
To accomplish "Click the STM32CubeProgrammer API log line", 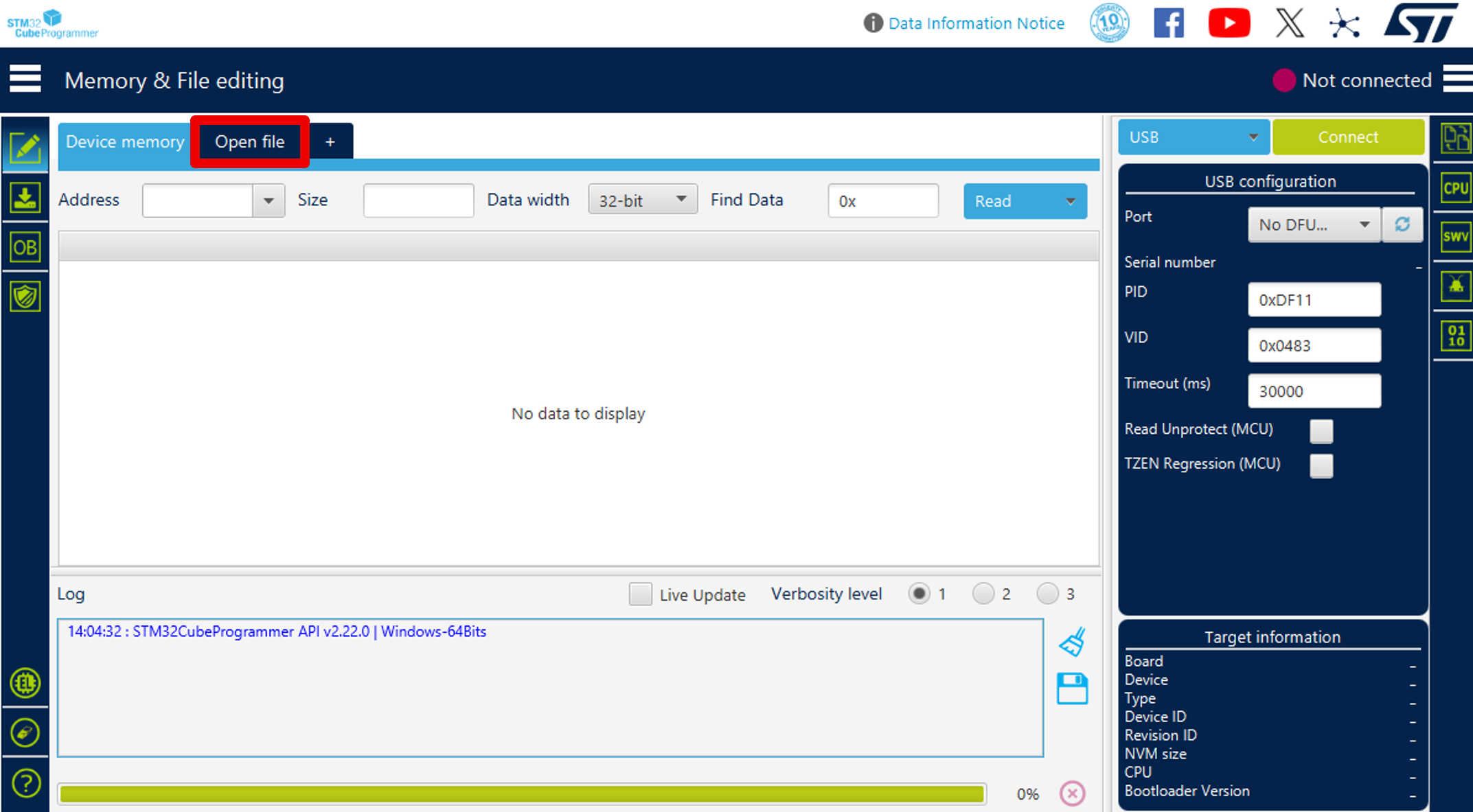I will click(x=277, y=631).
